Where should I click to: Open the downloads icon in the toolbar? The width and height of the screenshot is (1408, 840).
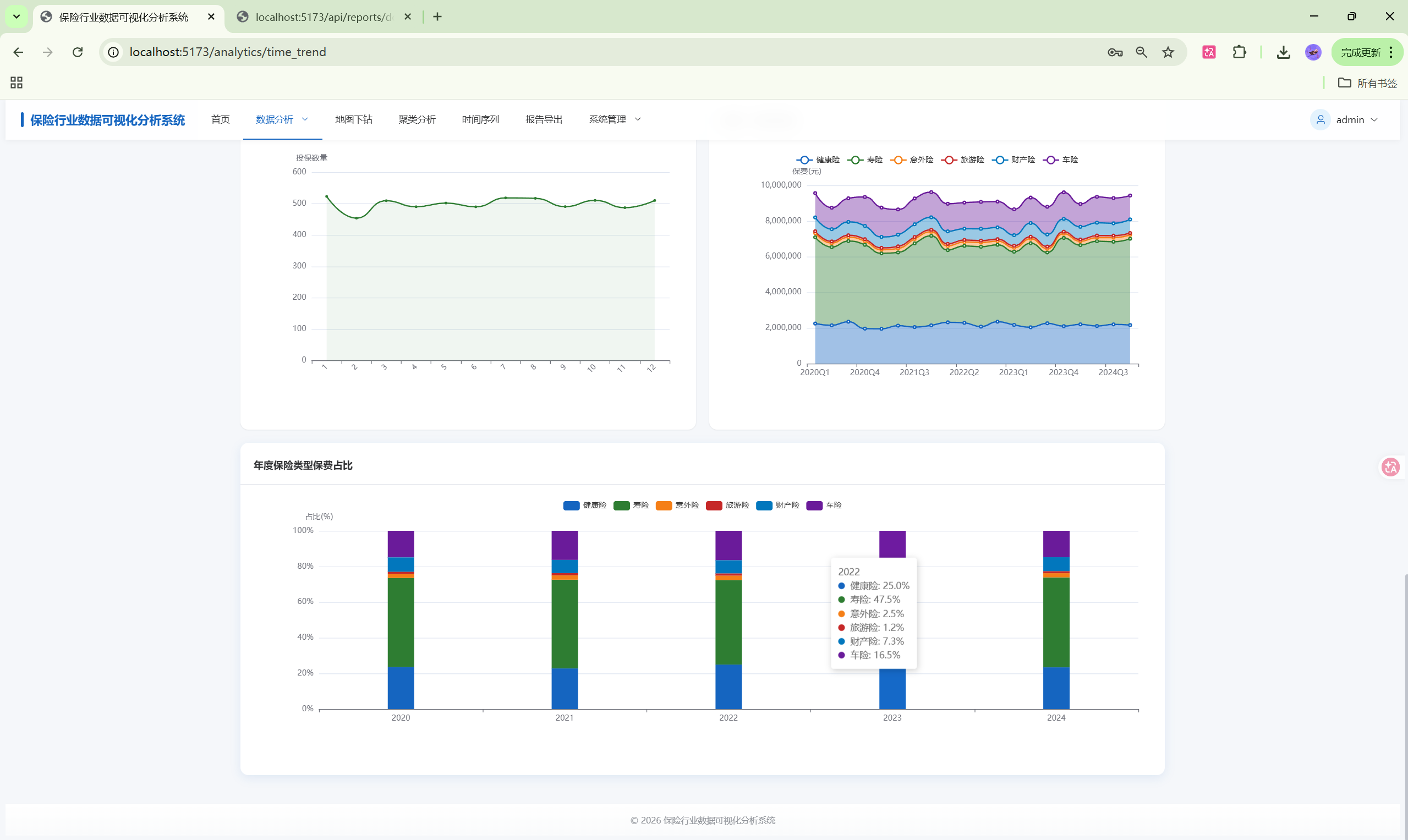point(1284,52)
